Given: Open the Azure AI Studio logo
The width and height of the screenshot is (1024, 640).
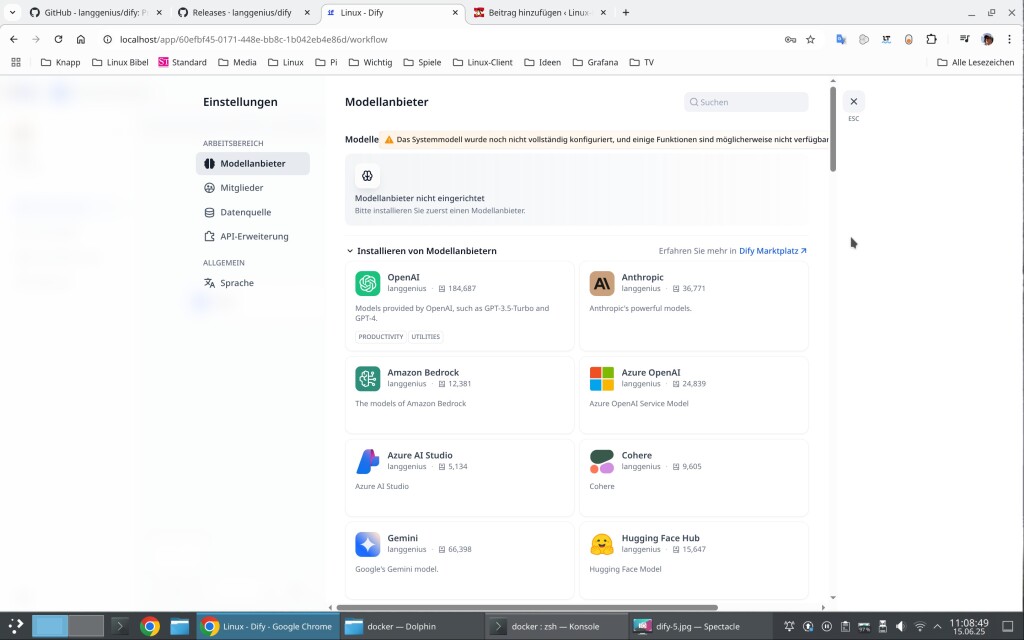Looking at the screenshot, I should [368, 462].
